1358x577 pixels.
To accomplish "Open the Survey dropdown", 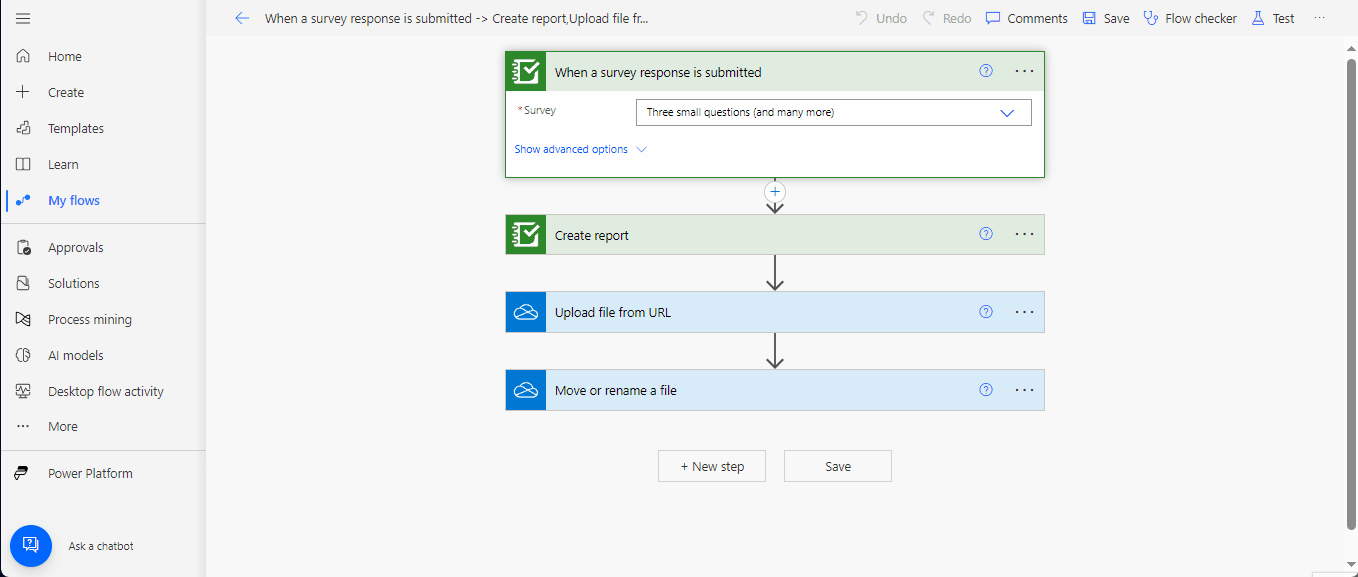I will click(1007, 112).
